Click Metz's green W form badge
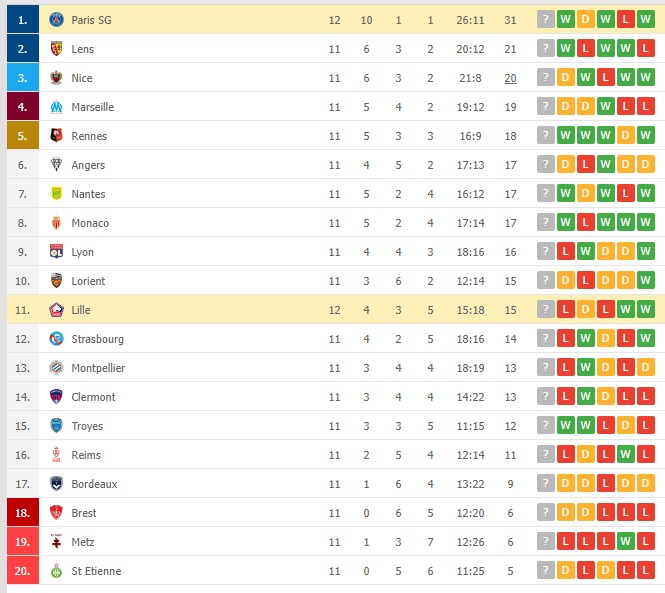 pos(625,541)
